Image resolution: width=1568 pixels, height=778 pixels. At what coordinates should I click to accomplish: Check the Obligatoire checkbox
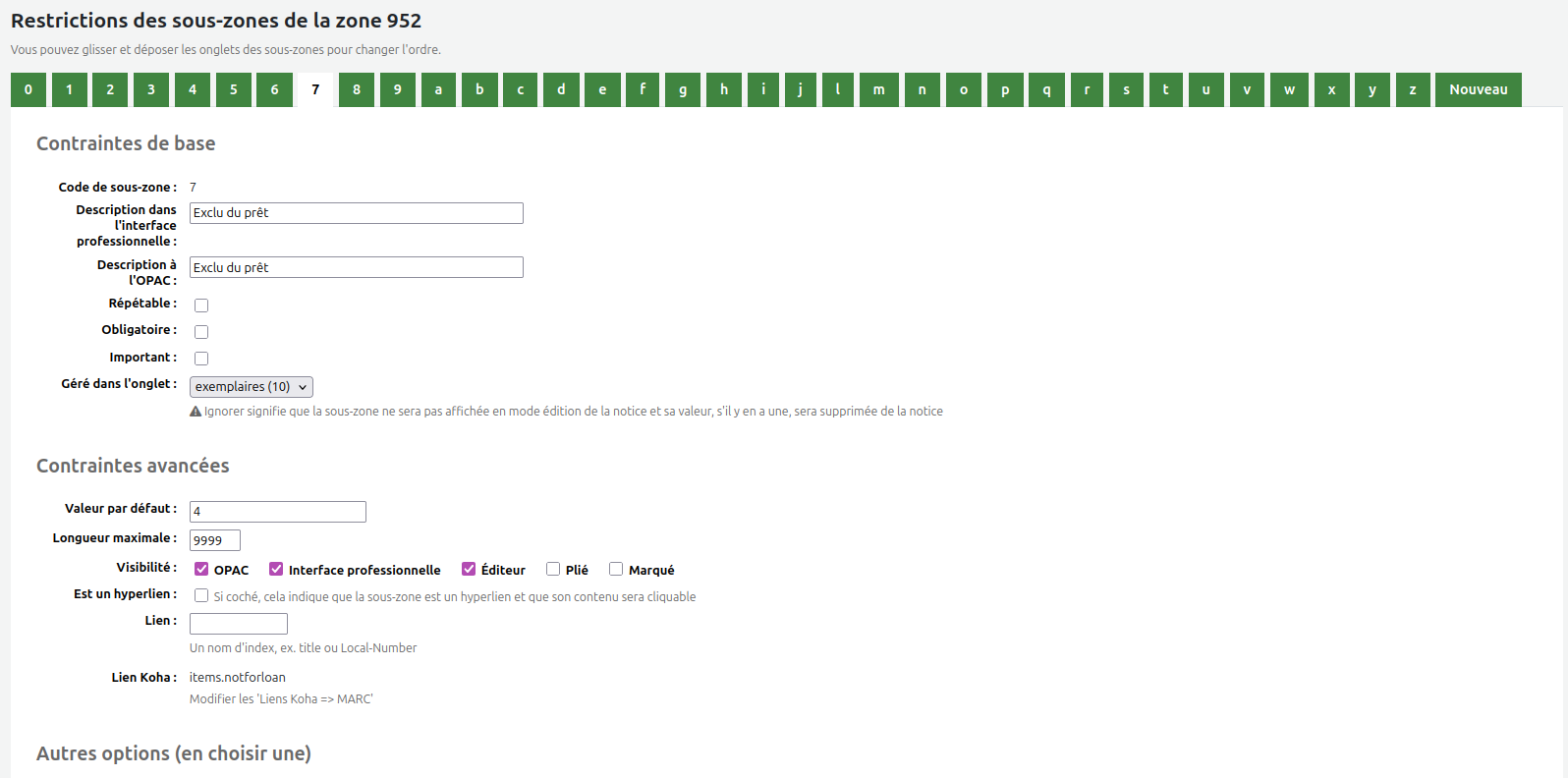[201, 332]
